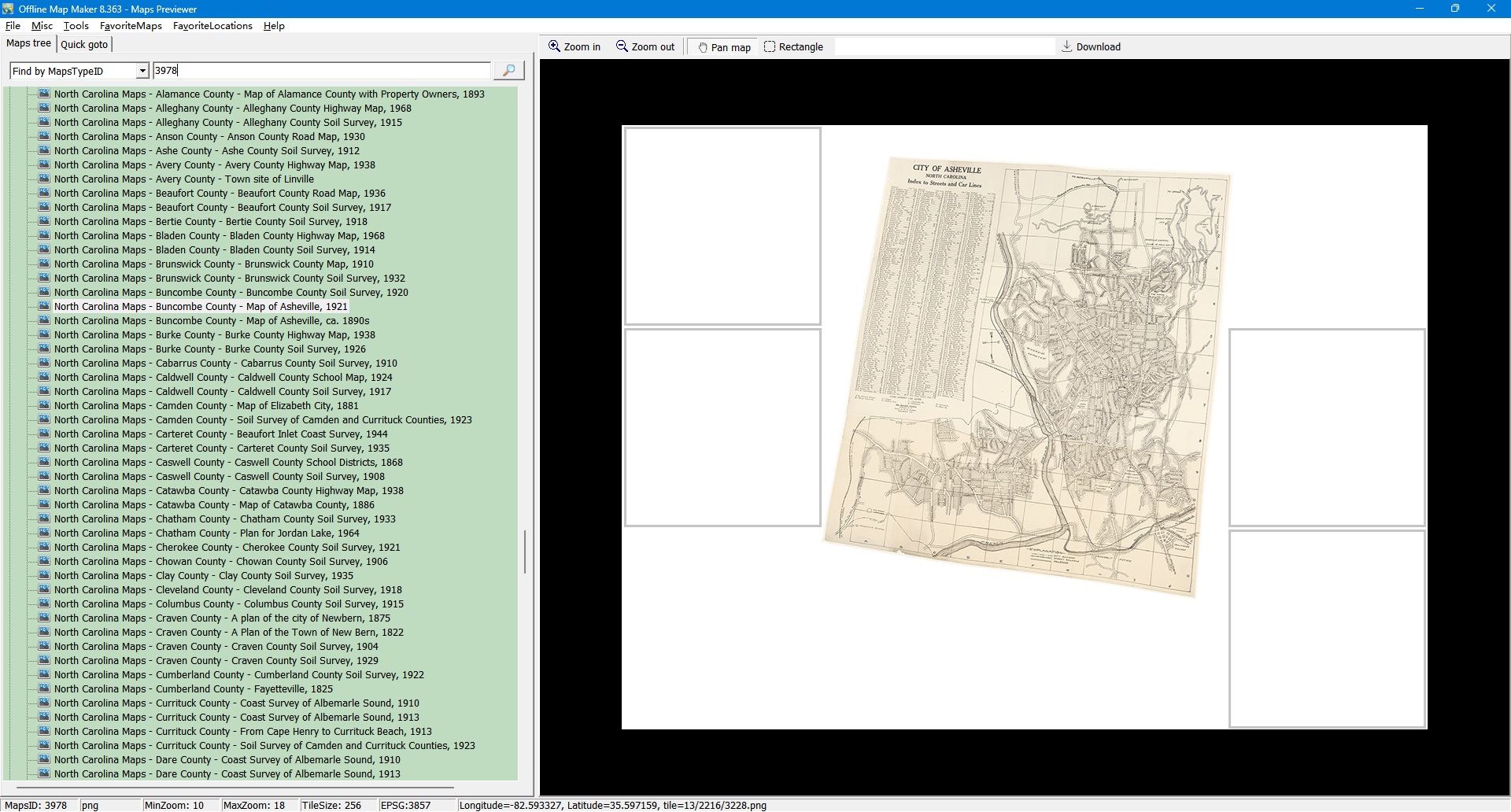Click map icon beside Alamance County 1893 entry
This screenshot has width=1511, height=812.
pyautogui.click(x=44, y=94)
